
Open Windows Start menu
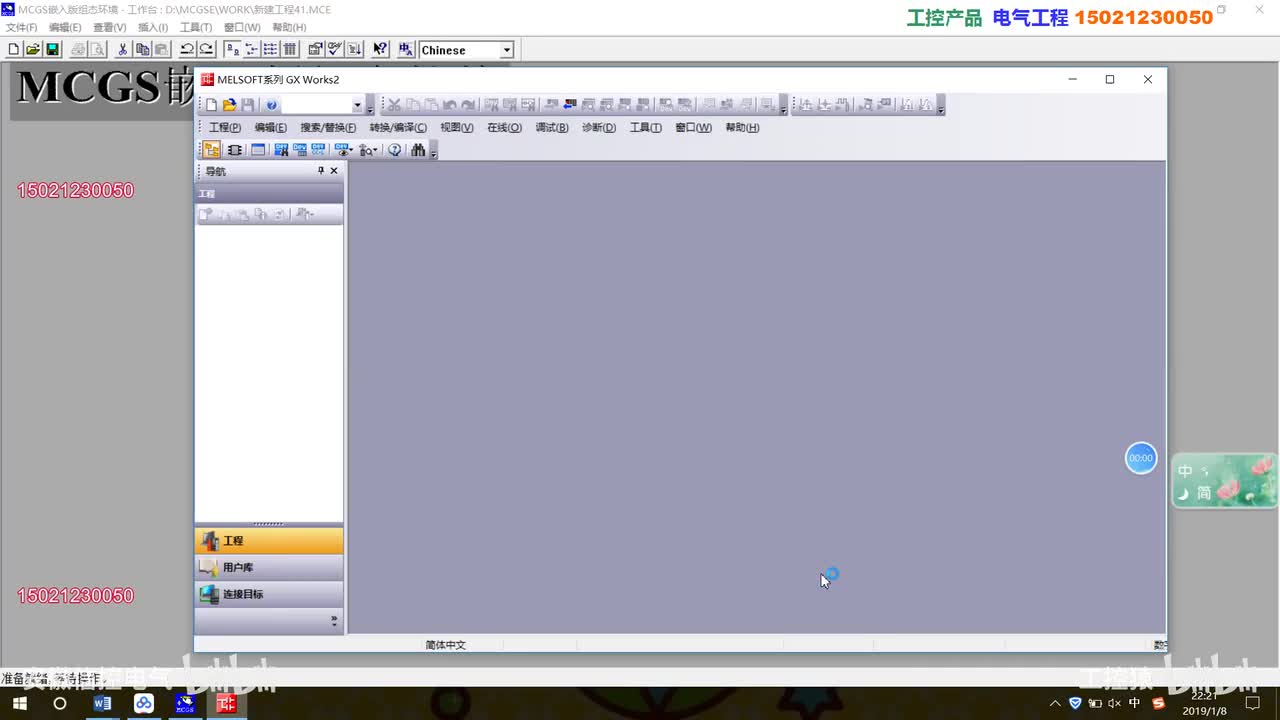19,704
